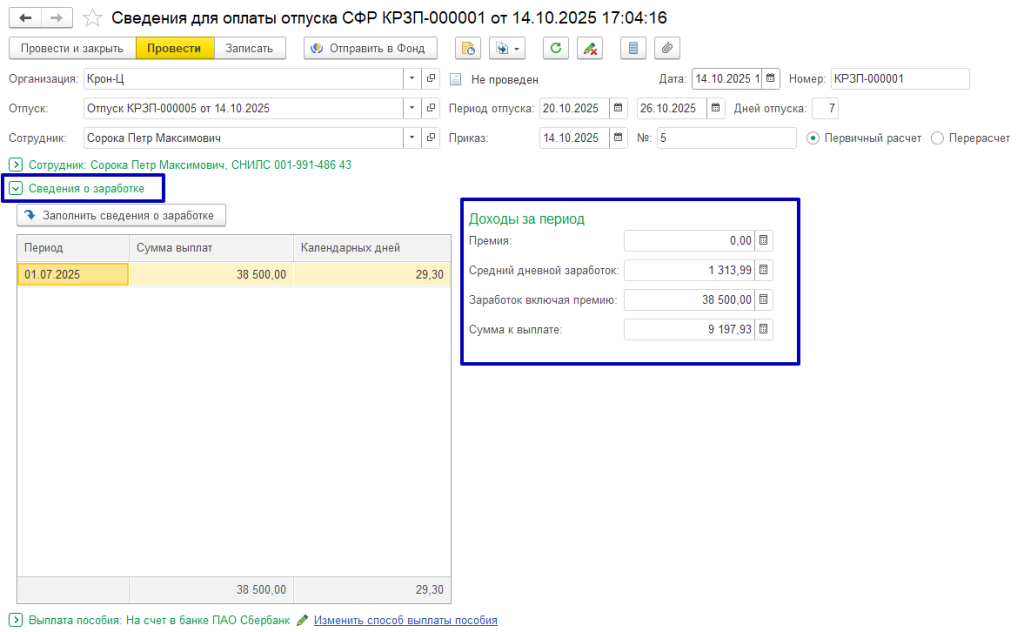The image size is (1024, 632).
Task: Click Изменить способ выплаты пособия link
Action: pos(405,620)
